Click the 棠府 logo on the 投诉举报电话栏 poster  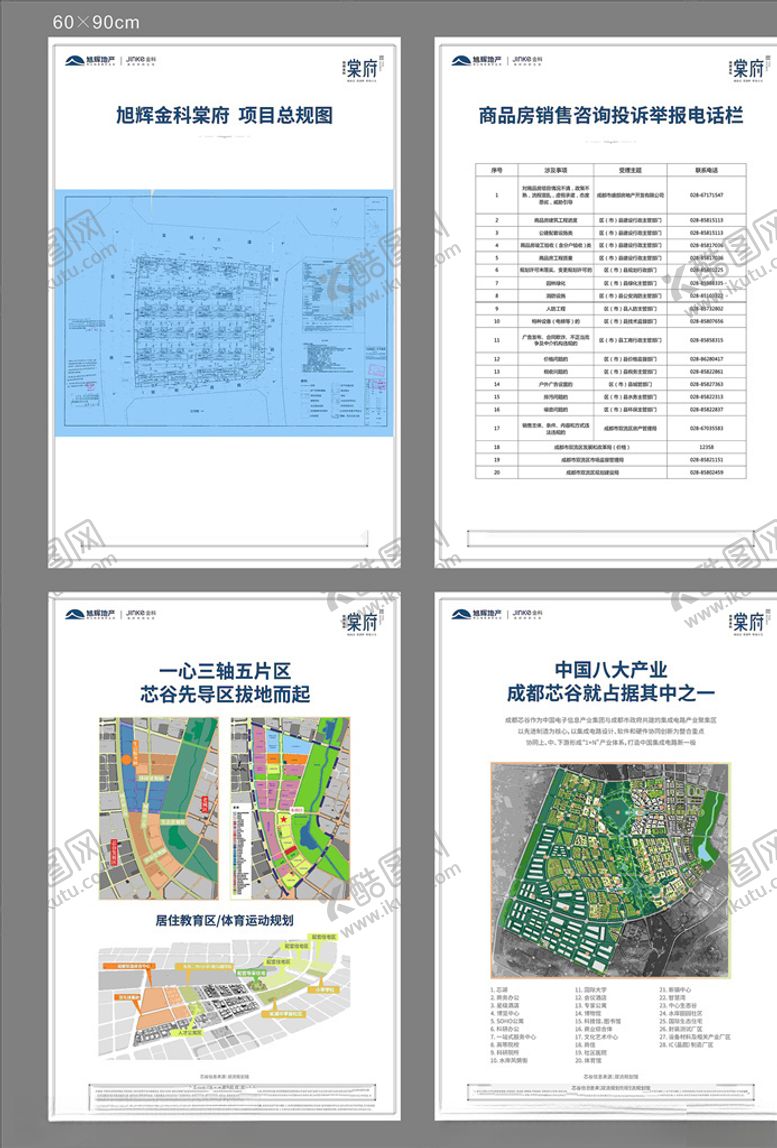pos(748,68)
